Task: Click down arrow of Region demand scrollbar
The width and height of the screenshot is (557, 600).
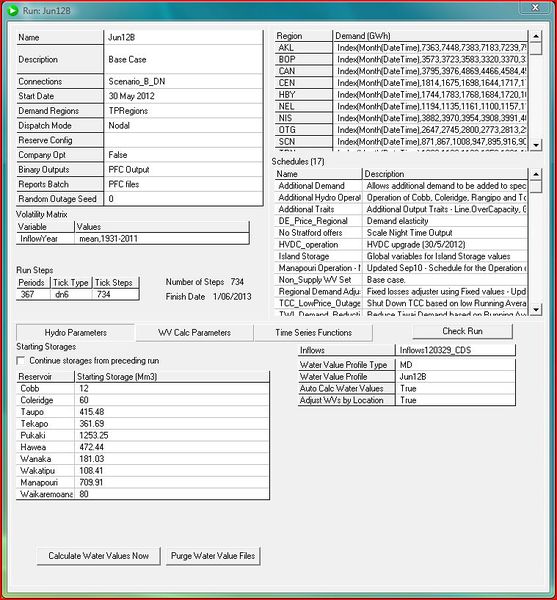Action: pyautogui.click(x=536, y=145)
